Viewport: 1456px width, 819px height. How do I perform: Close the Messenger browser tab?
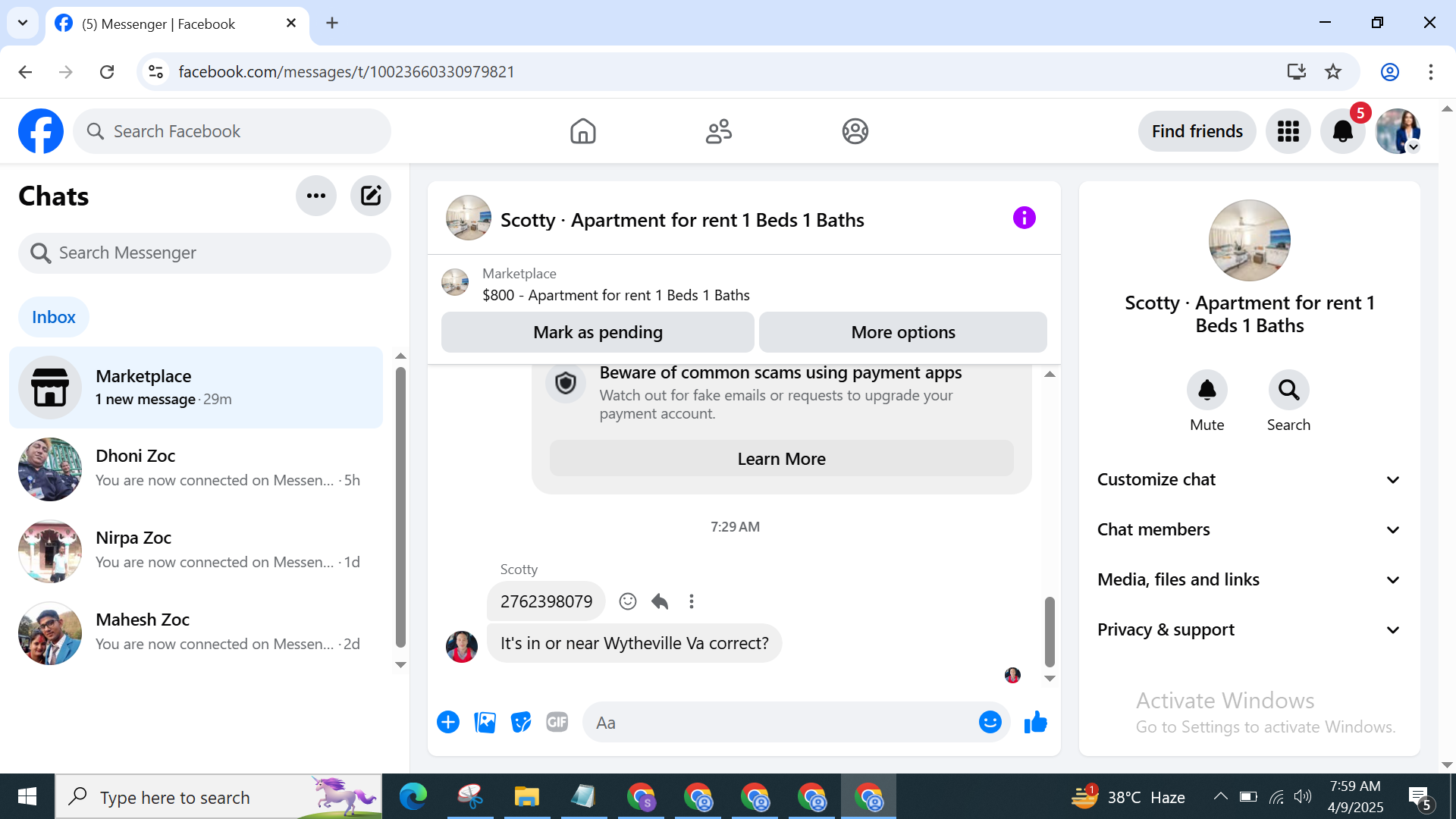pyautogui.click(x=291, y=24)
